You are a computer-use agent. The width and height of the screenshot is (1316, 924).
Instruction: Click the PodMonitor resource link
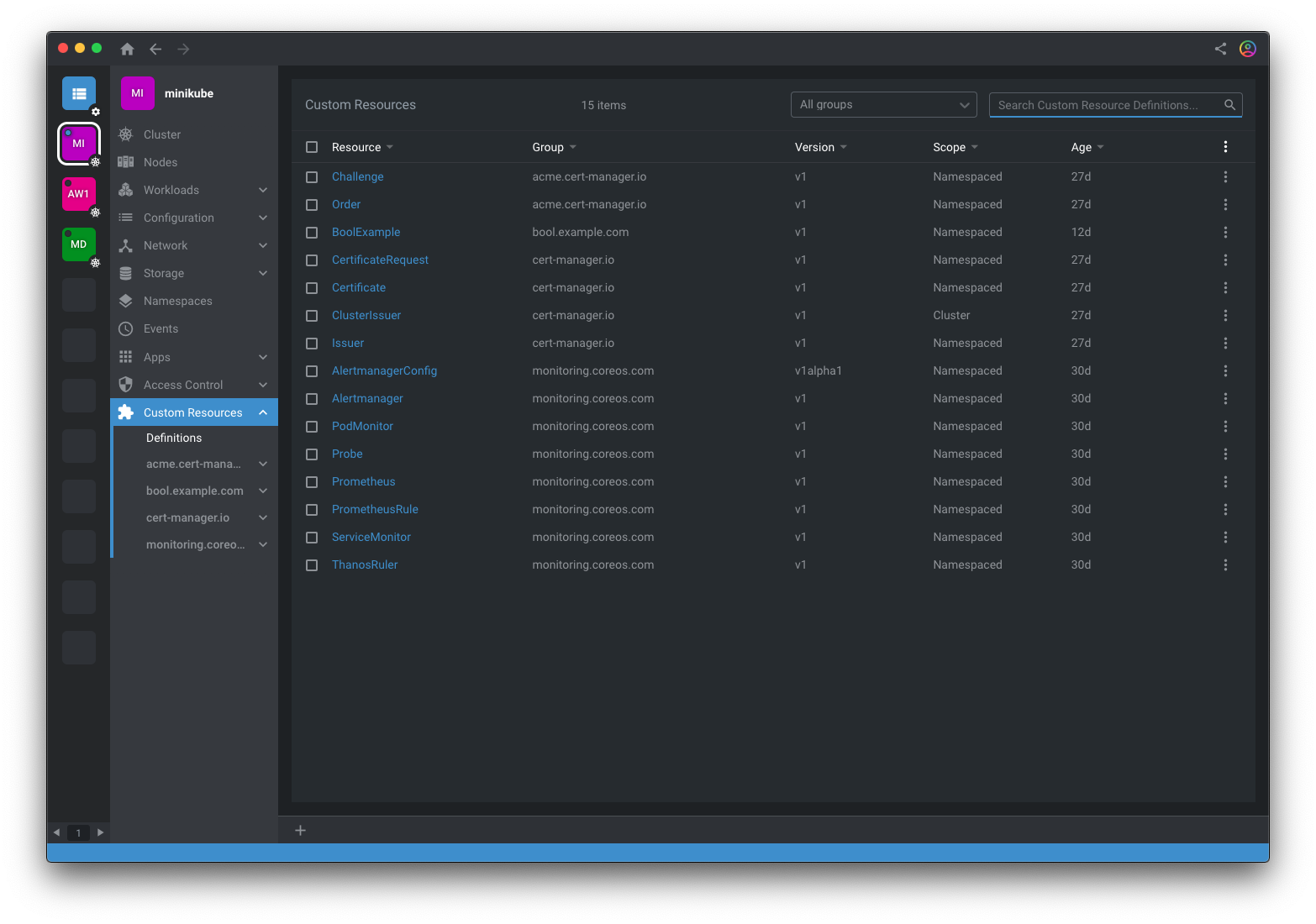pyautogui.click(x=362, y=426)
